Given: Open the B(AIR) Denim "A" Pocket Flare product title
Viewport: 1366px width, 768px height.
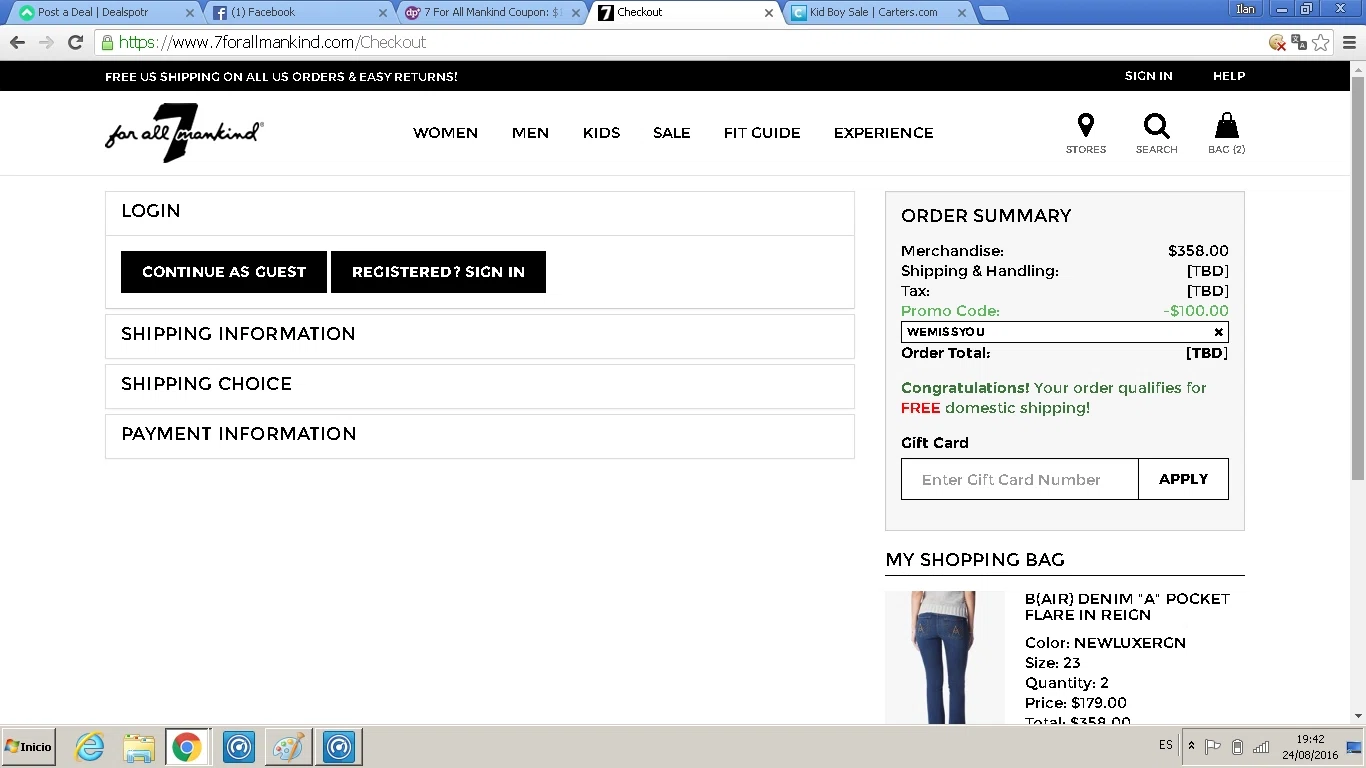Looking at the screenshot, I should (1127, 607).
